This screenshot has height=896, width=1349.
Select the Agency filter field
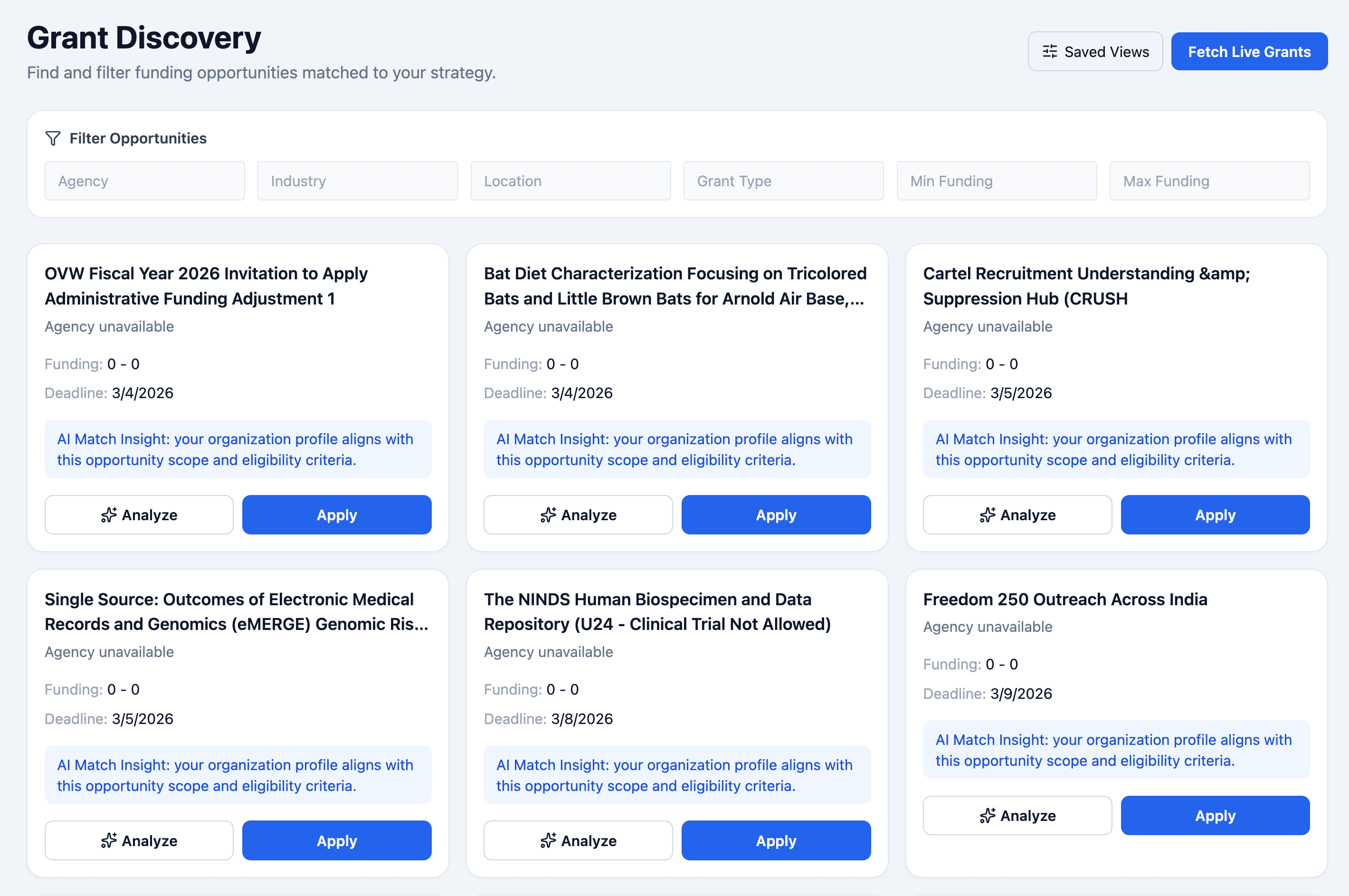point(144,181)
